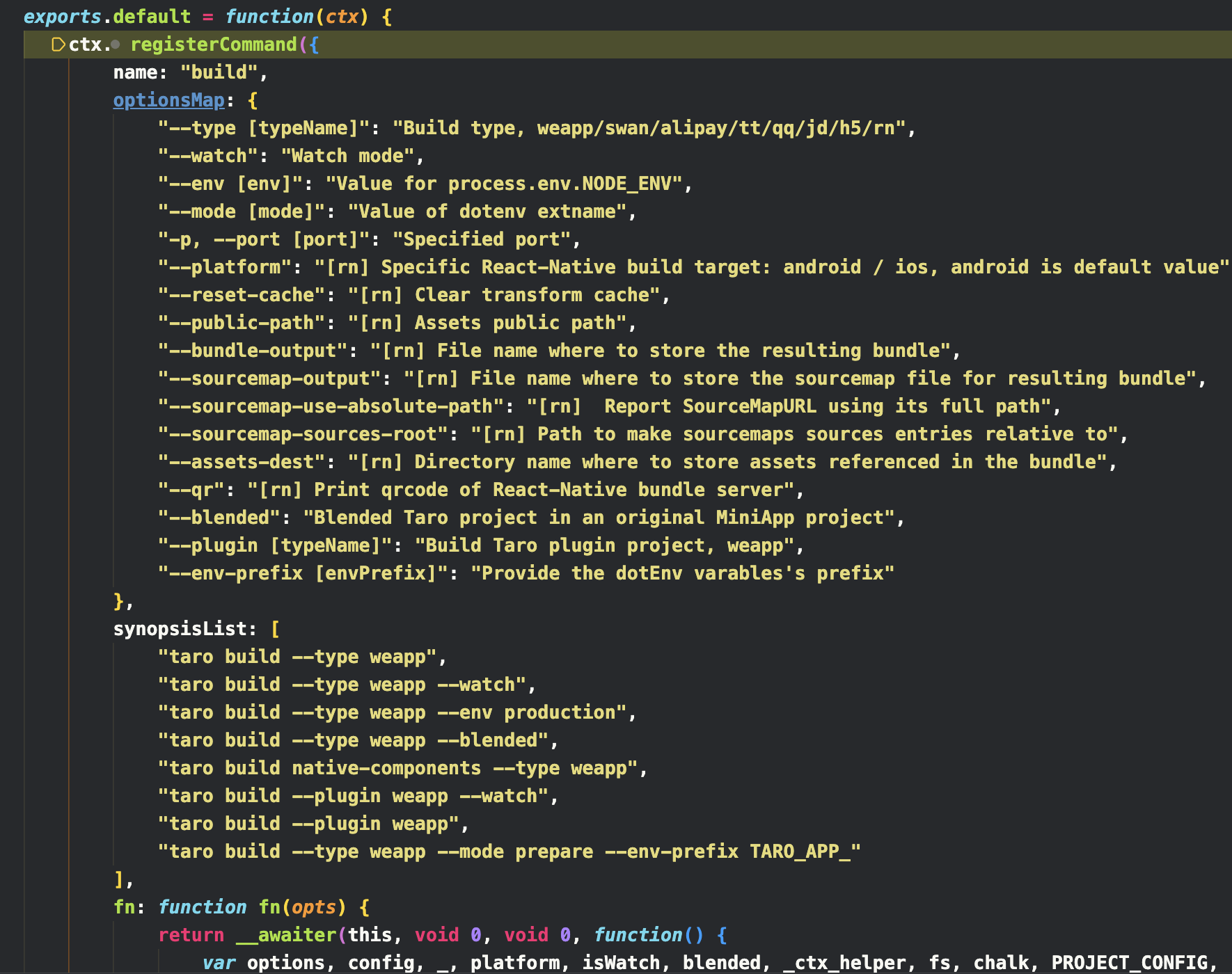The height and width of the screenshot is (974, 1232).
Task: Click "taro build --type weapp --blended" entry
Action: (353, 740)
